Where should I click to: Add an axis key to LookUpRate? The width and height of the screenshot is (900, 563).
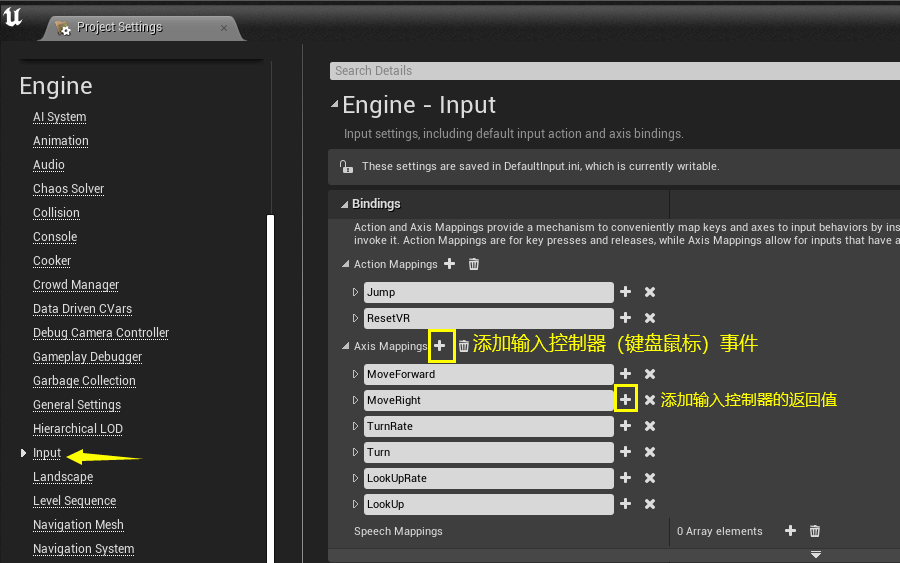coord(626,477)
